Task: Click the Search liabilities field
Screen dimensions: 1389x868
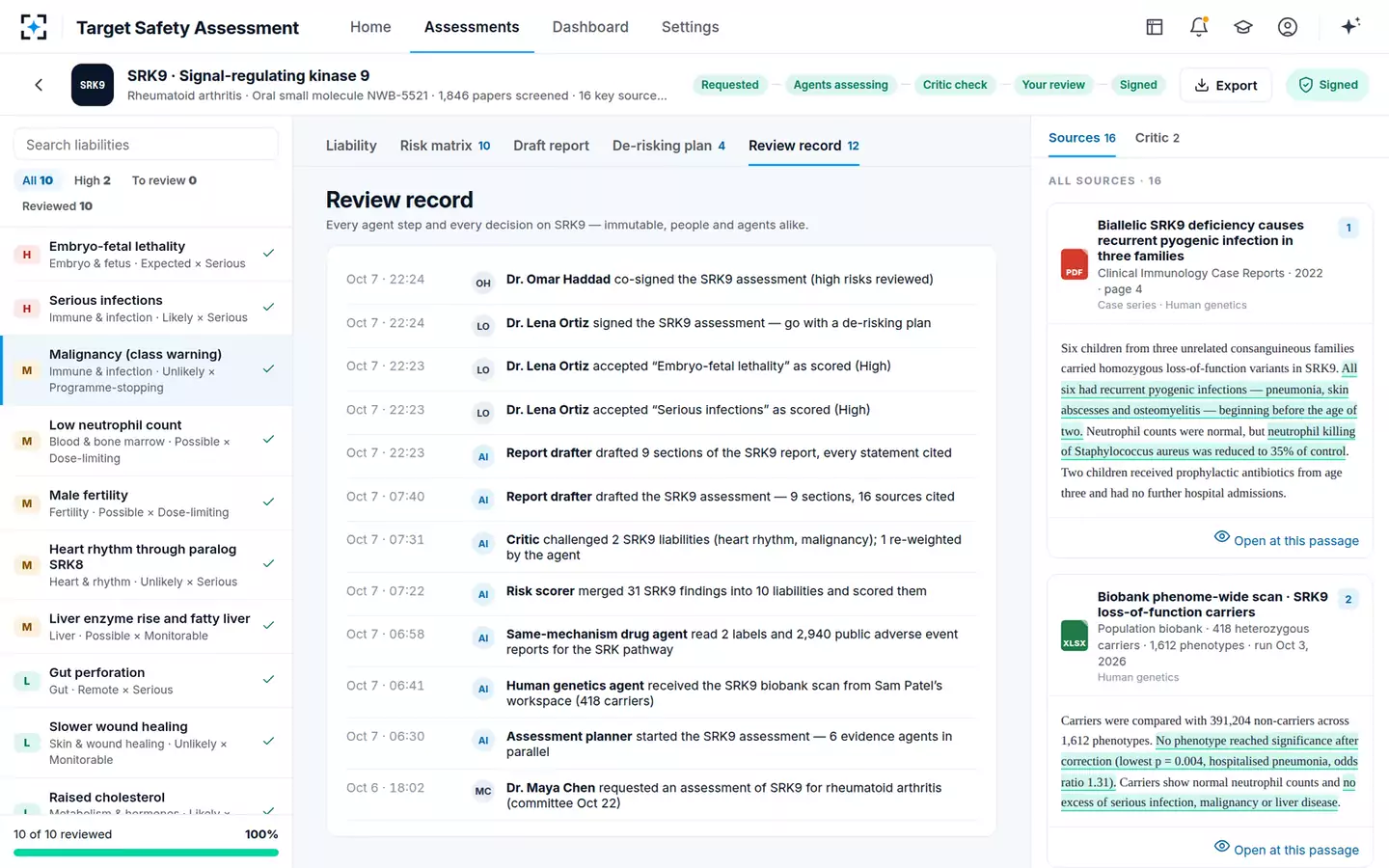Action: [146, 145]
